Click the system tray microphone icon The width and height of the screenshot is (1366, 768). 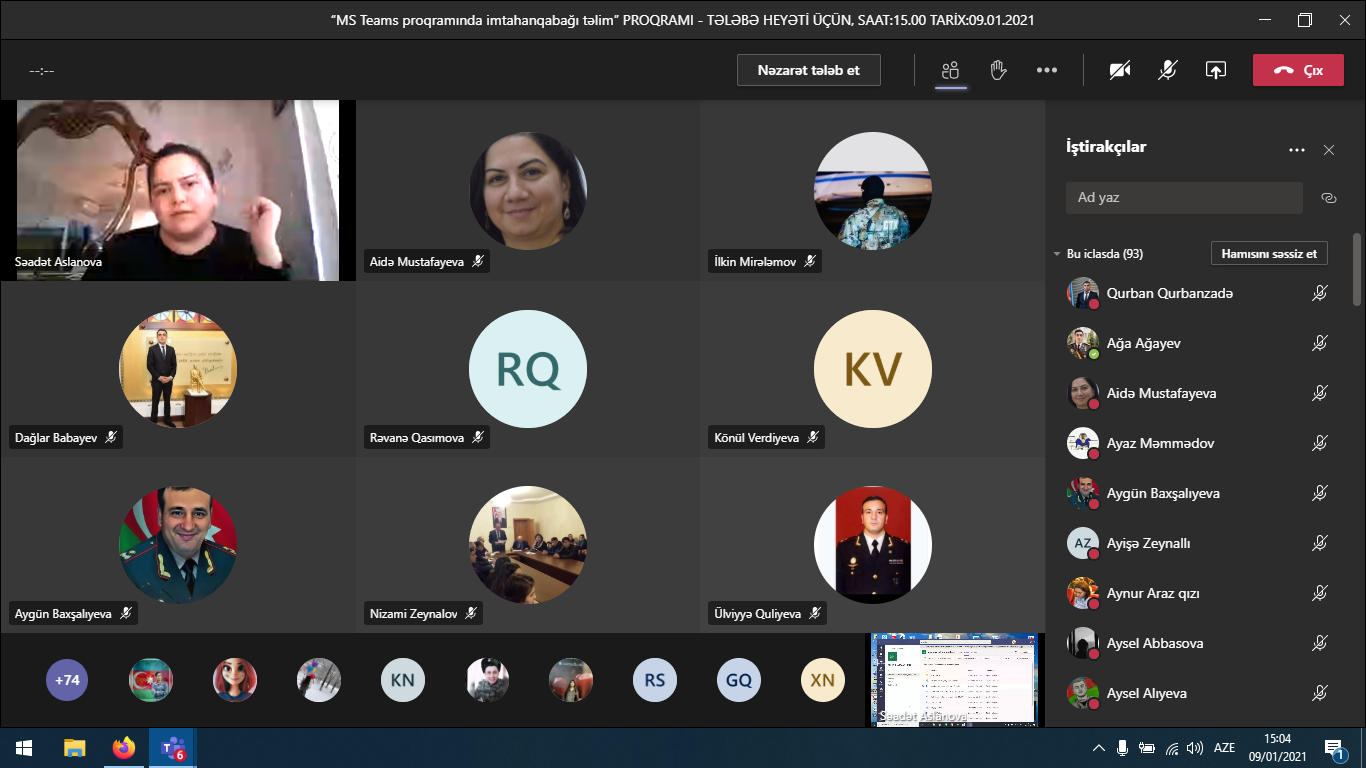tap(1123, 748)
